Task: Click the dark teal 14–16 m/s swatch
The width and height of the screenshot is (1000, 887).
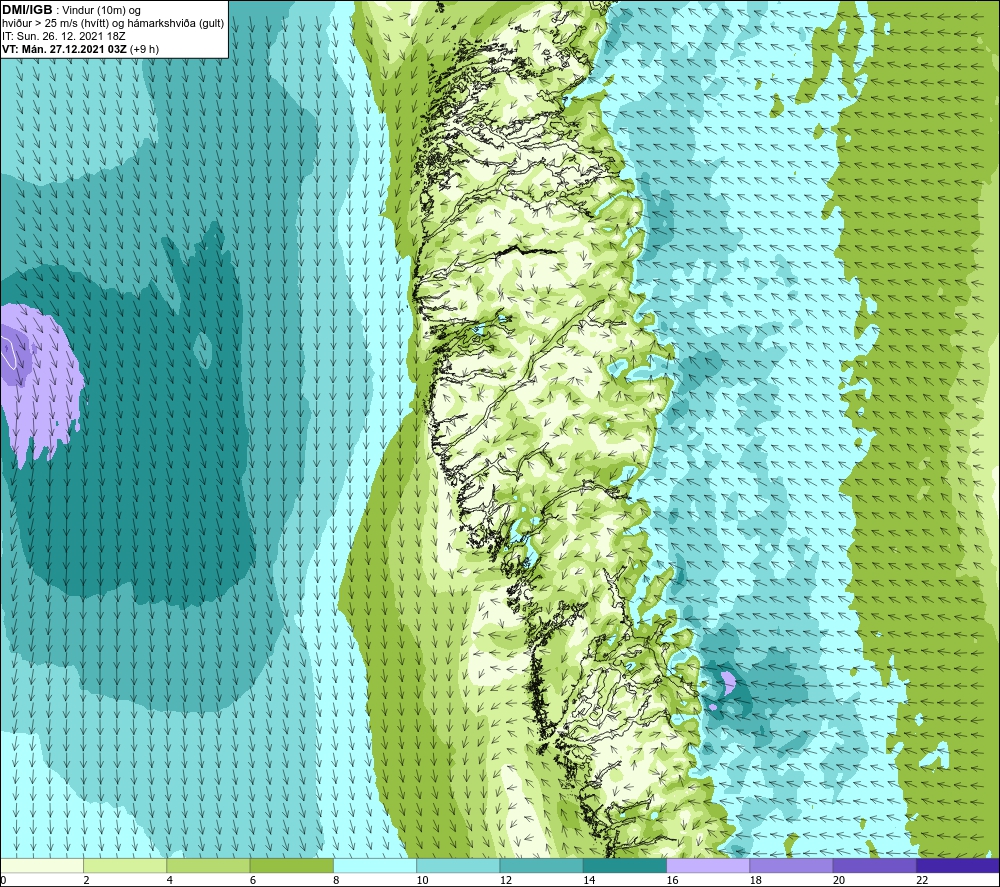Action: (x=624, y=865)
